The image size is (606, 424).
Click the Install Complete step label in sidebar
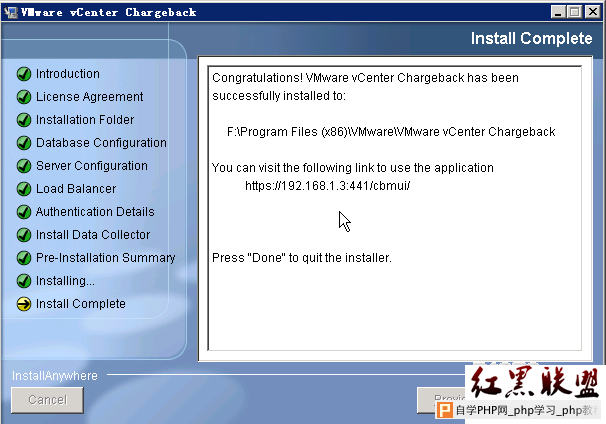pyautogui.click(x=81, y=304)
